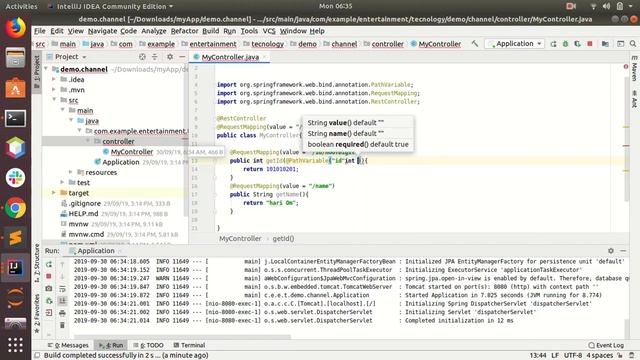This screenshot has width=640, height=360.
Task: Open the 6: TODO tool tab
Action: [149, 345]
